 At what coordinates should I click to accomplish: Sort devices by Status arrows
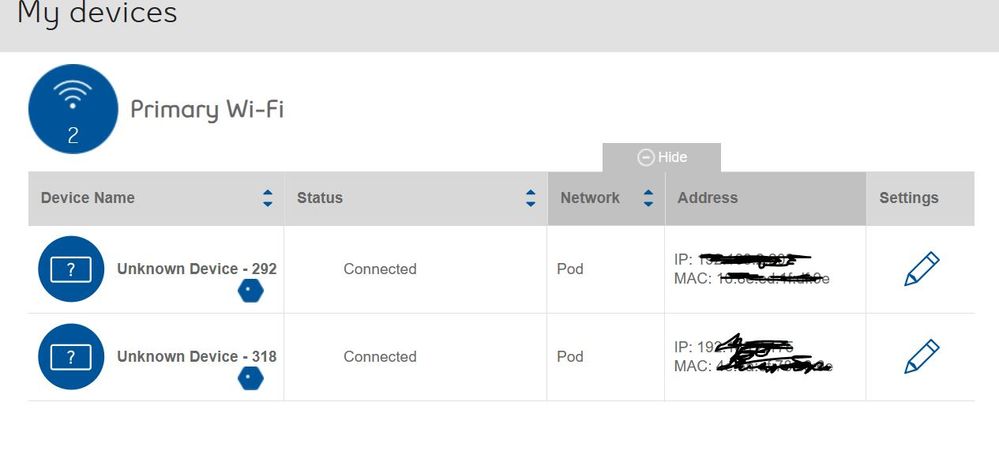[530, 198]
